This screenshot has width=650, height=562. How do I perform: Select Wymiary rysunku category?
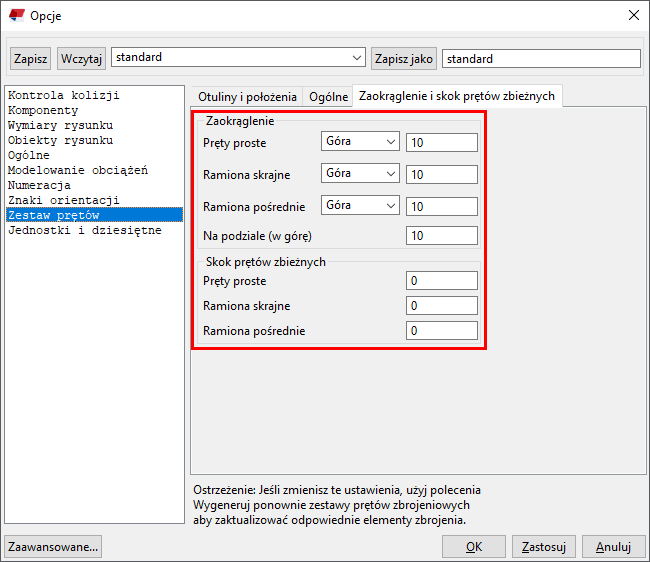pos(60,126)
